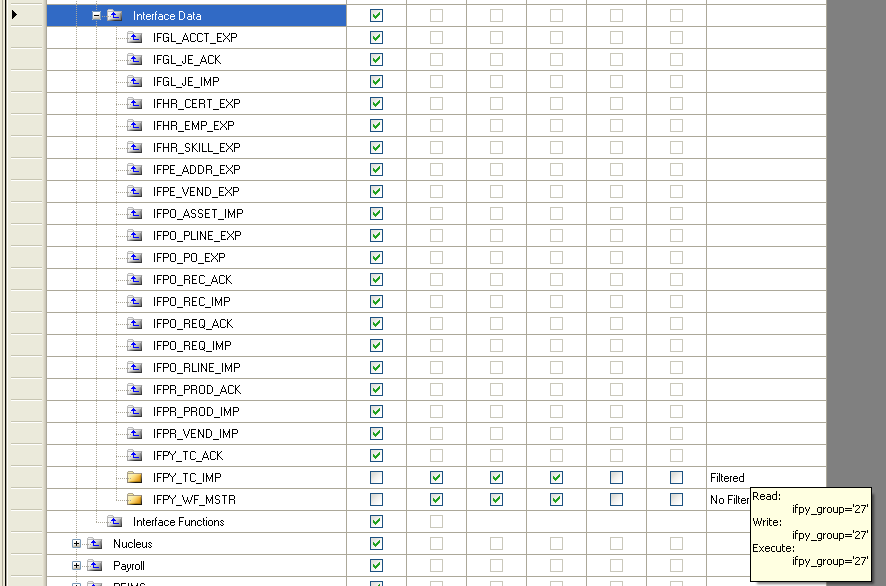Click the Interface Data node icon
The height and width of the screenshot is (586, 886).
click(x=115, y=15)
